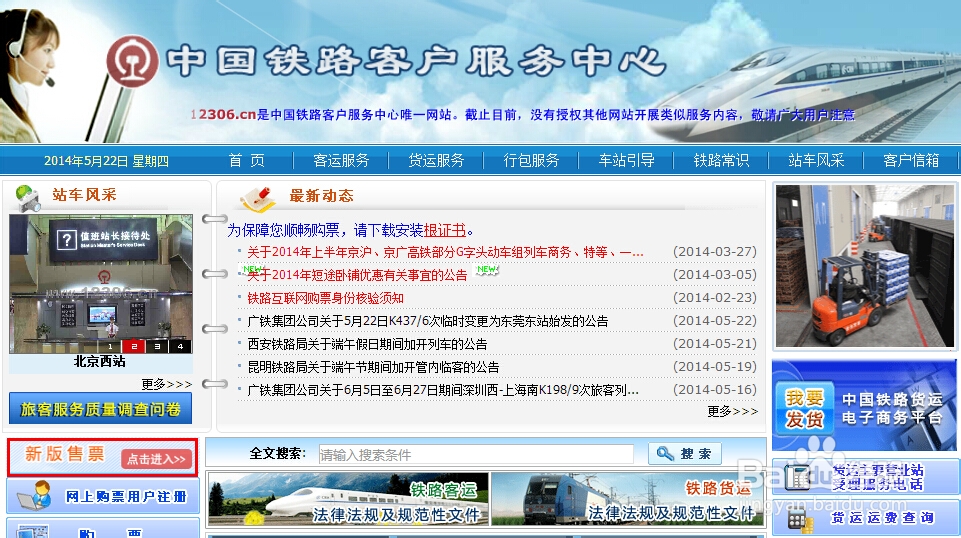Click the forklift freight photo
Screen dimensions: 961x538
click(x=864, y=266)
